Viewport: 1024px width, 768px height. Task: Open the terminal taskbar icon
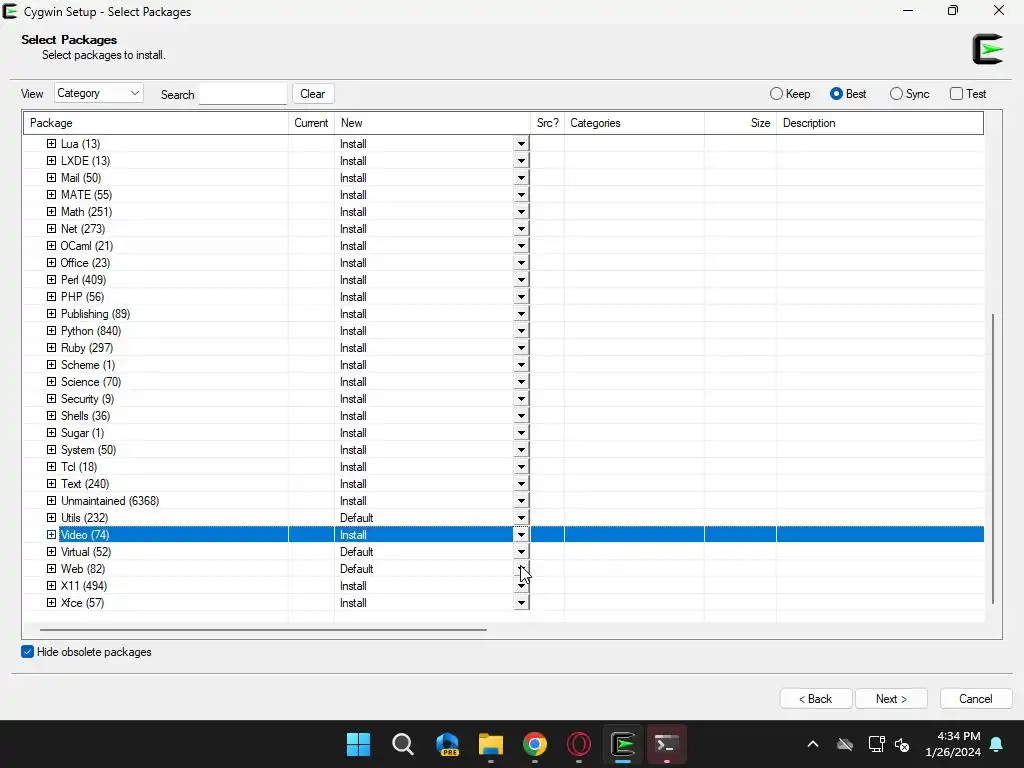pyautogui.click(x=667, y=744)
